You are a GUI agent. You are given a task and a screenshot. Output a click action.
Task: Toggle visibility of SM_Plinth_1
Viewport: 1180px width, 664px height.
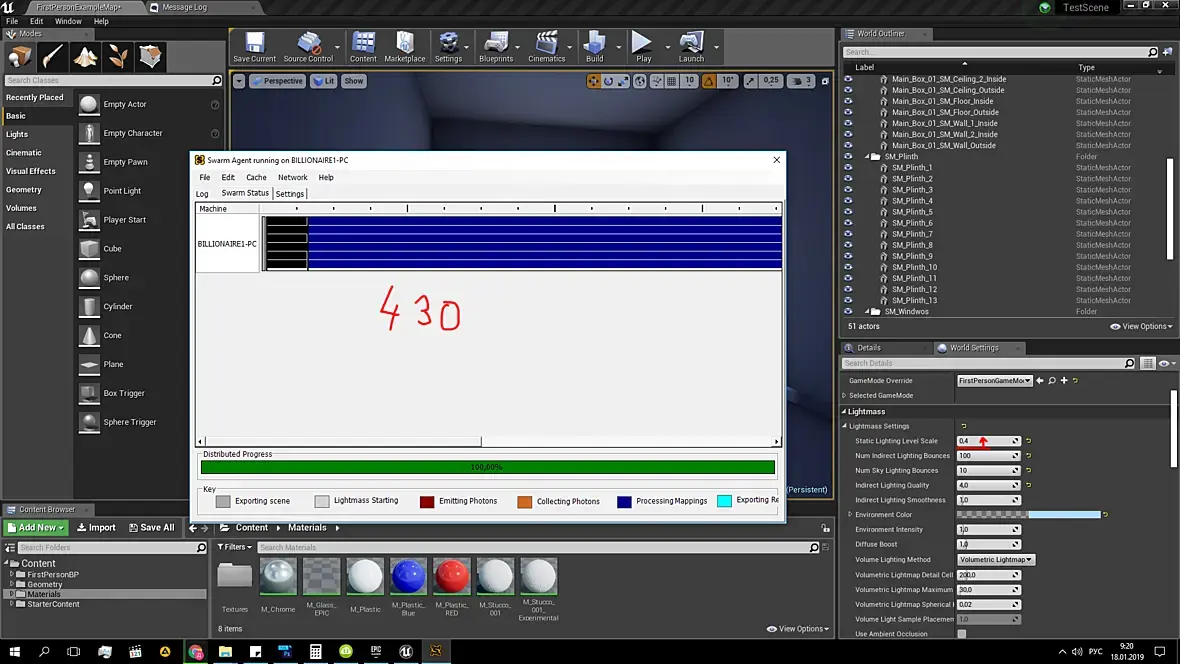(848, 168)
